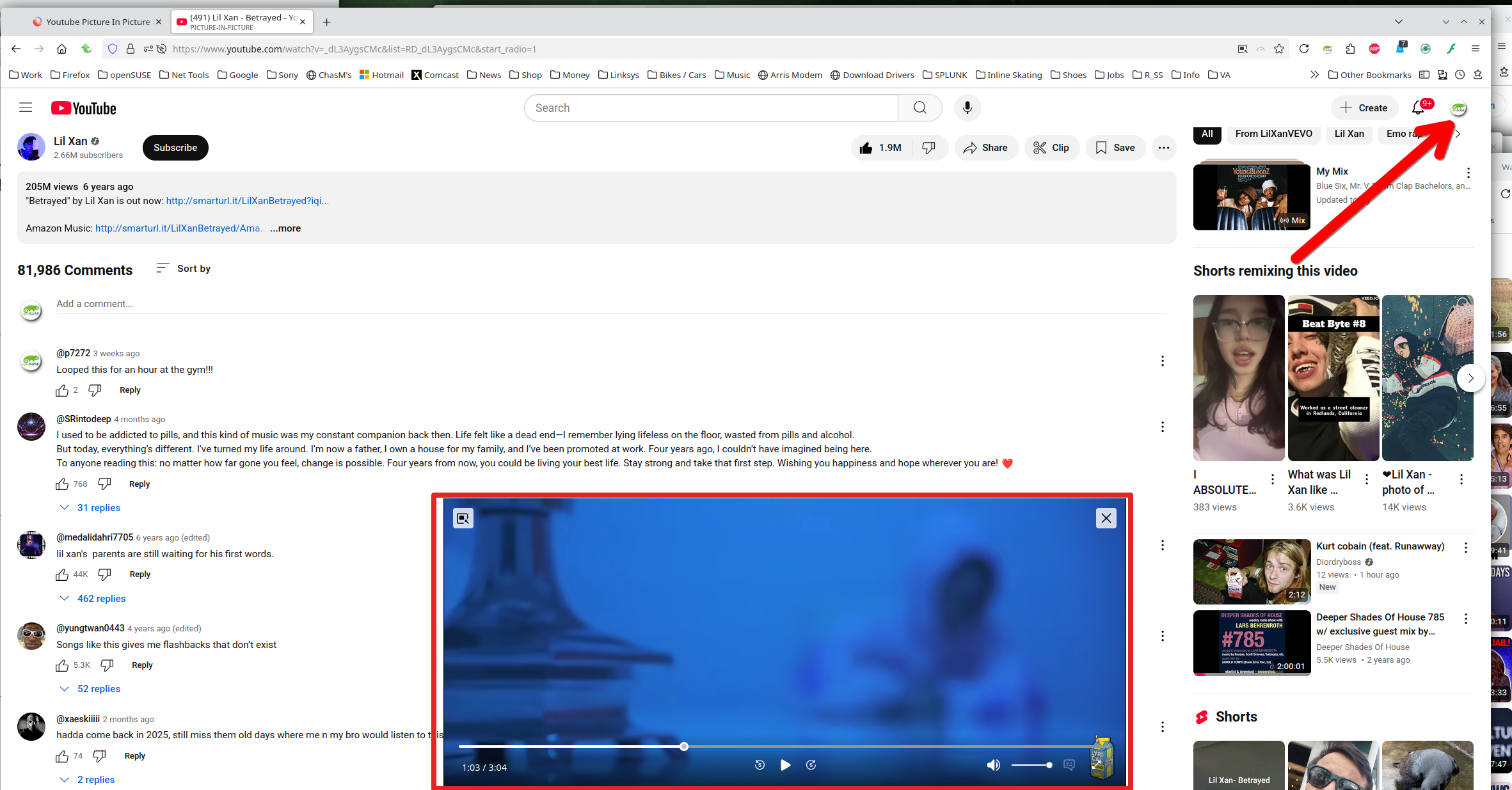Return mini player to tab icon
The image size is (1512, 790).
point(463,518)
